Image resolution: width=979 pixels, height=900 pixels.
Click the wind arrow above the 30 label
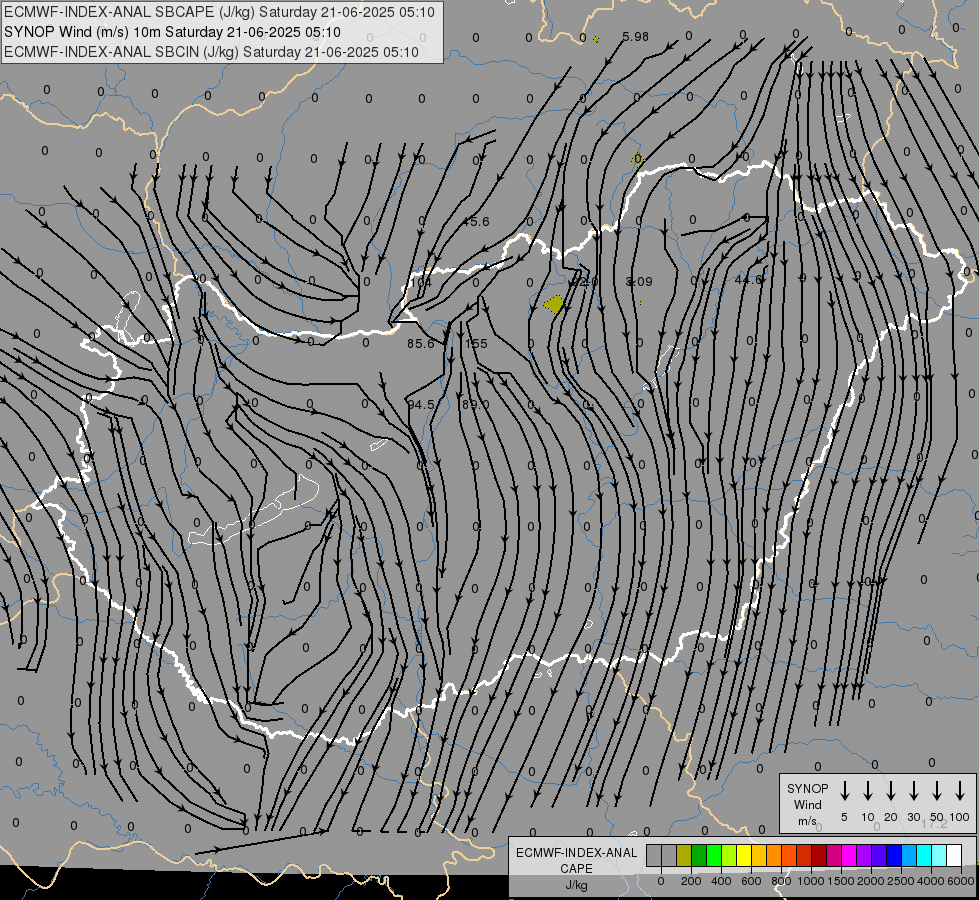(x=913, y=791)
